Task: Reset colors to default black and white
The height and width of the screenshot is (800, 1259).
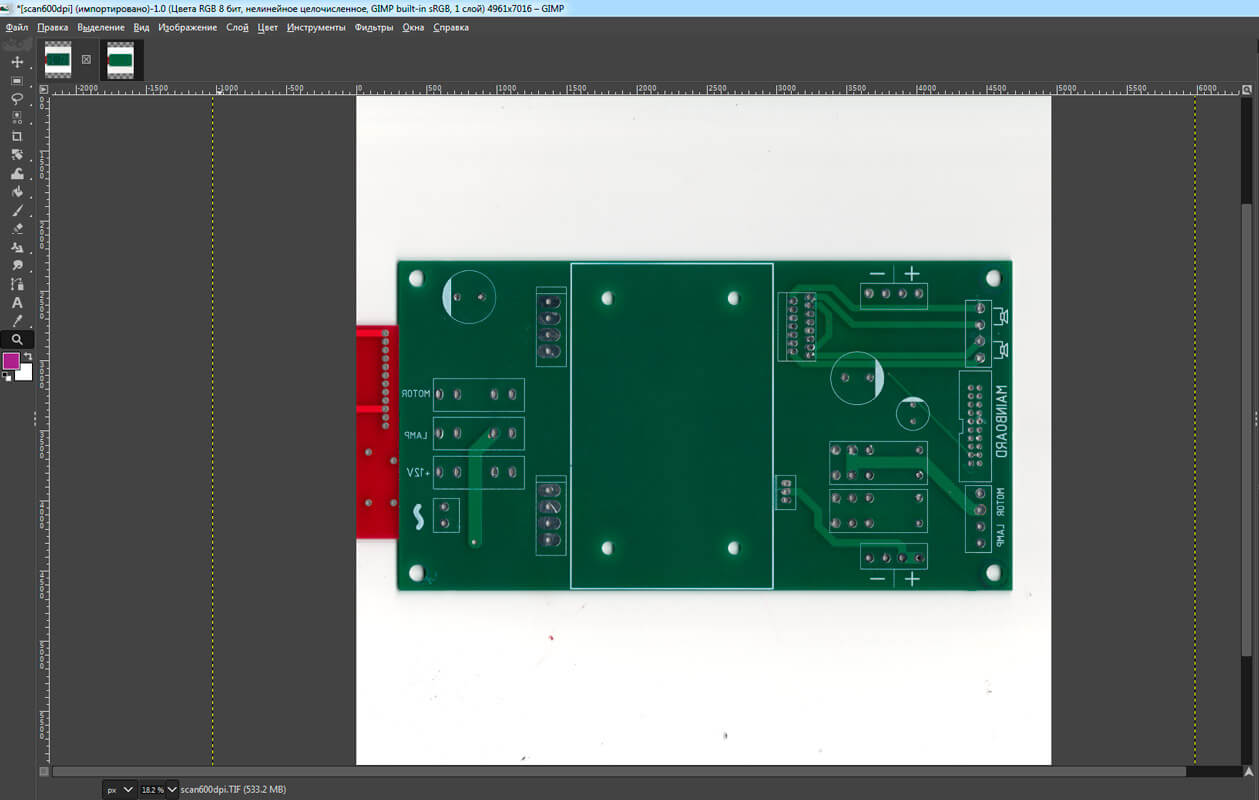Action: coord(6,377)
